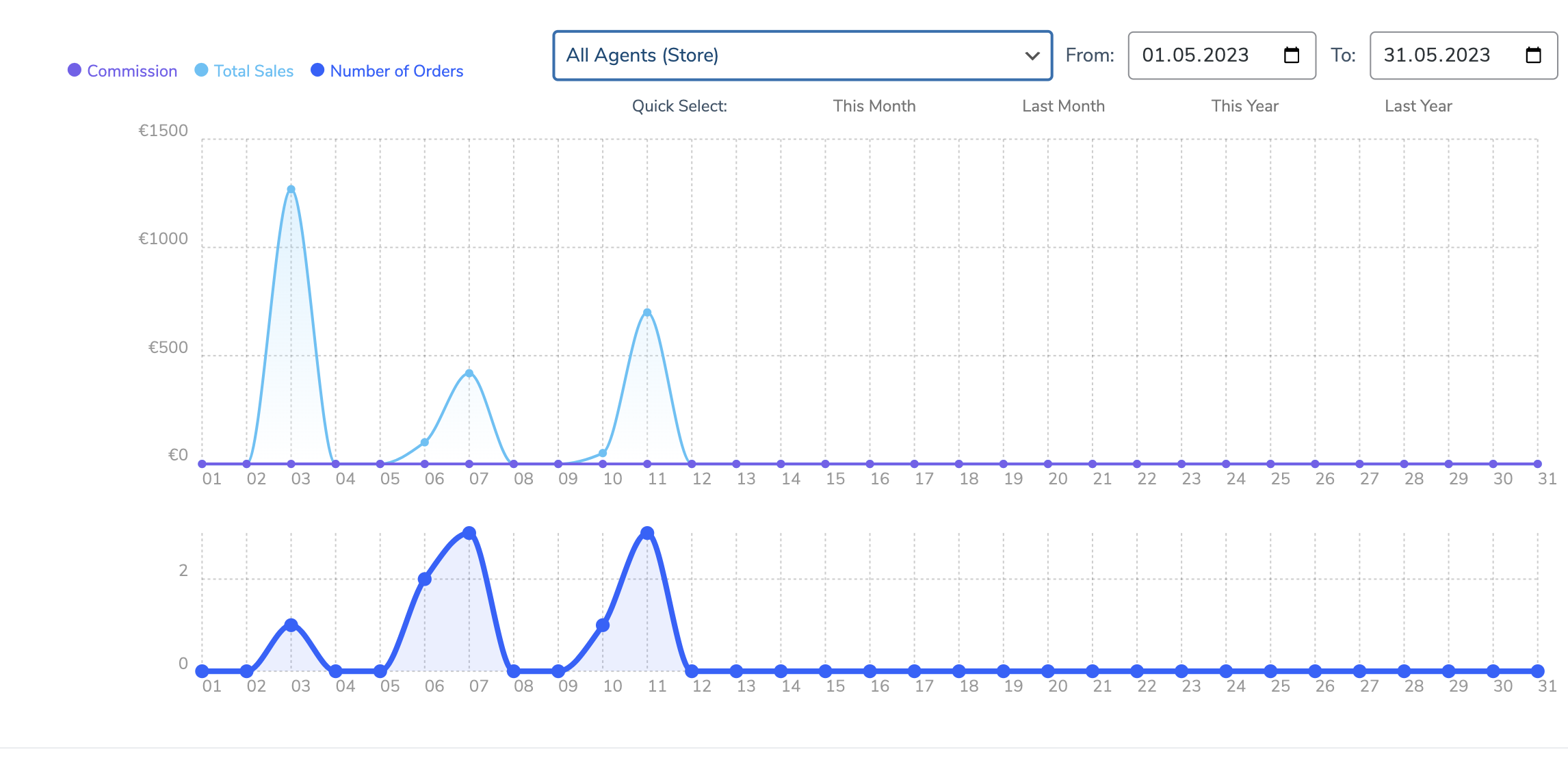Click the orders data point on day 11
Image resolution: width=1568 pixels, height=769 pixels.
(647, 533)
